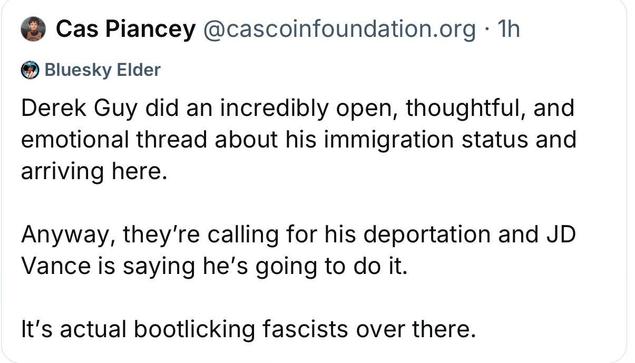The width and height of the screenshot is (635, 363).
Task: Click the separator dot before 1h
Action: coord(486,30)
